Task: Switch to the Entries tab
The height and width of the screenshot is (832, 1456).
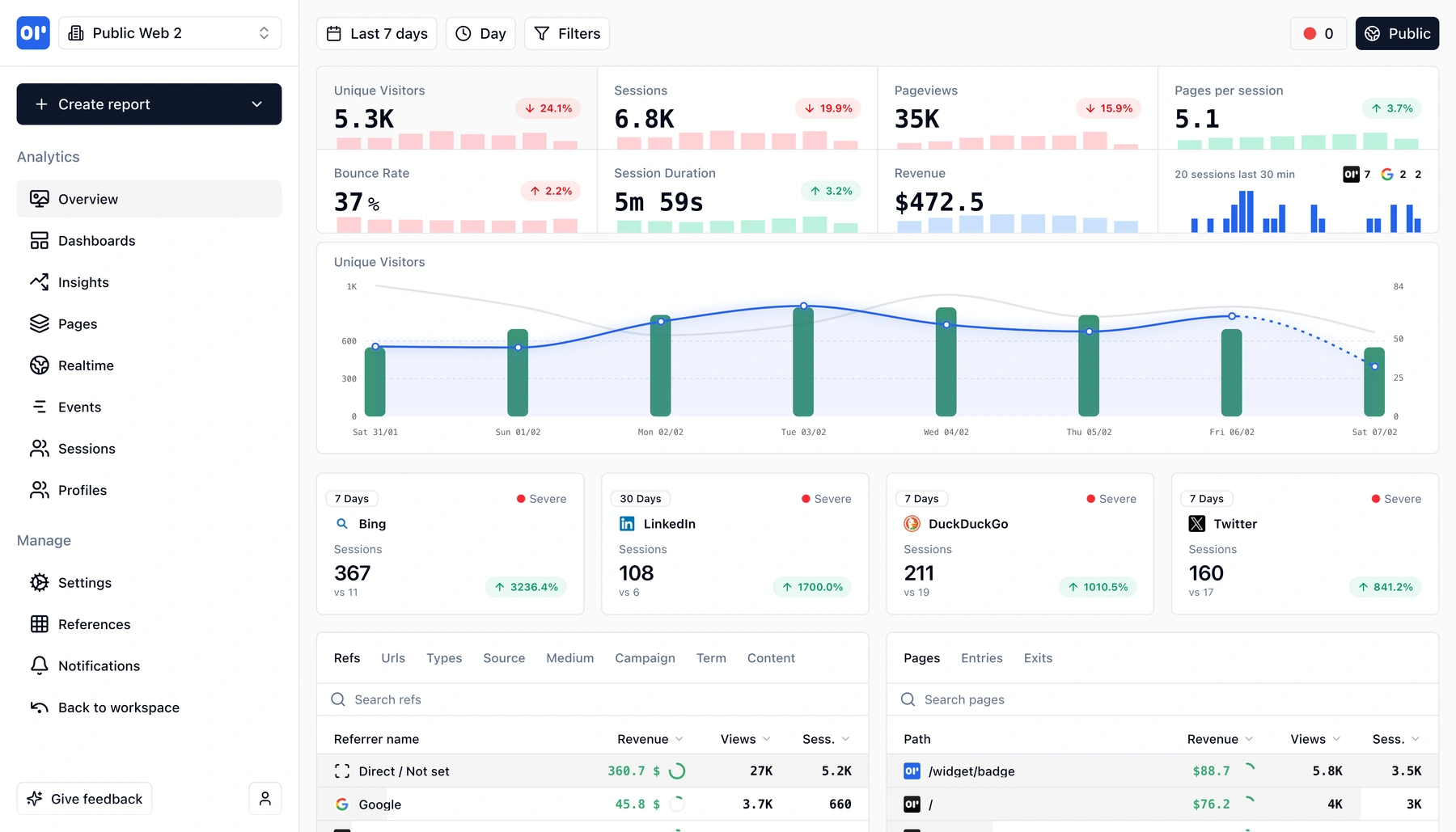Action: [981, 657]
